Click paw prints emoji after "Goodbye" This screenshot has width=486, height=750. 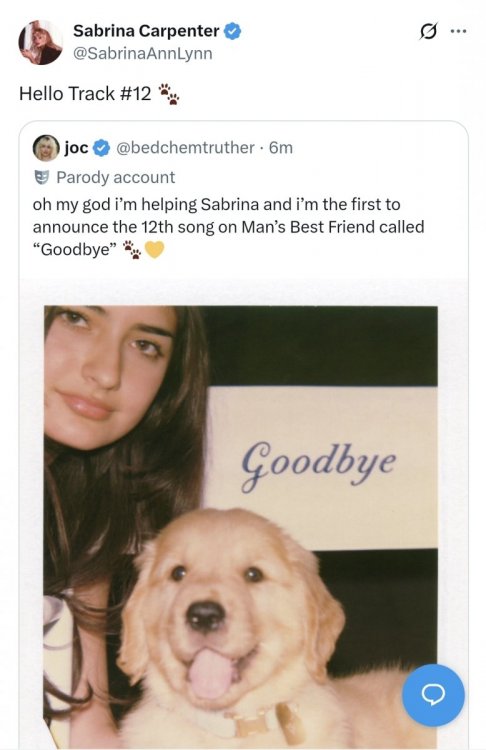pyautogui.click(x=133, y=250)
